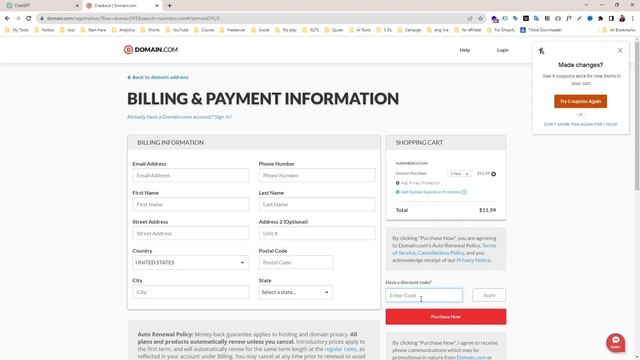Click the First Name field

[190, 204]
